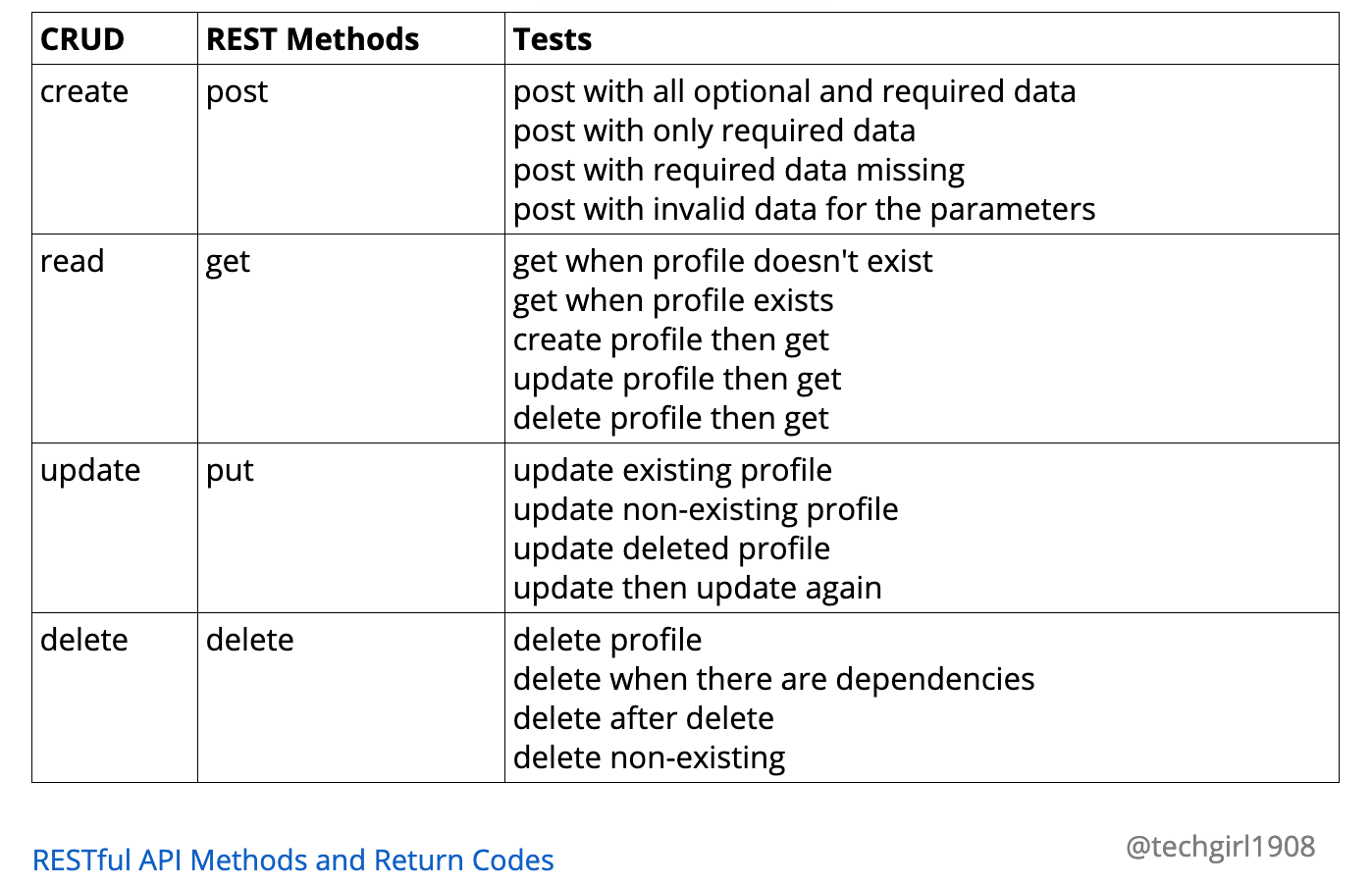Image resolution: width=1372 pixels, height=886 pixels.
Task: Click 'post with invalid data for the parameters'
Action: click(x=804, y=209)
